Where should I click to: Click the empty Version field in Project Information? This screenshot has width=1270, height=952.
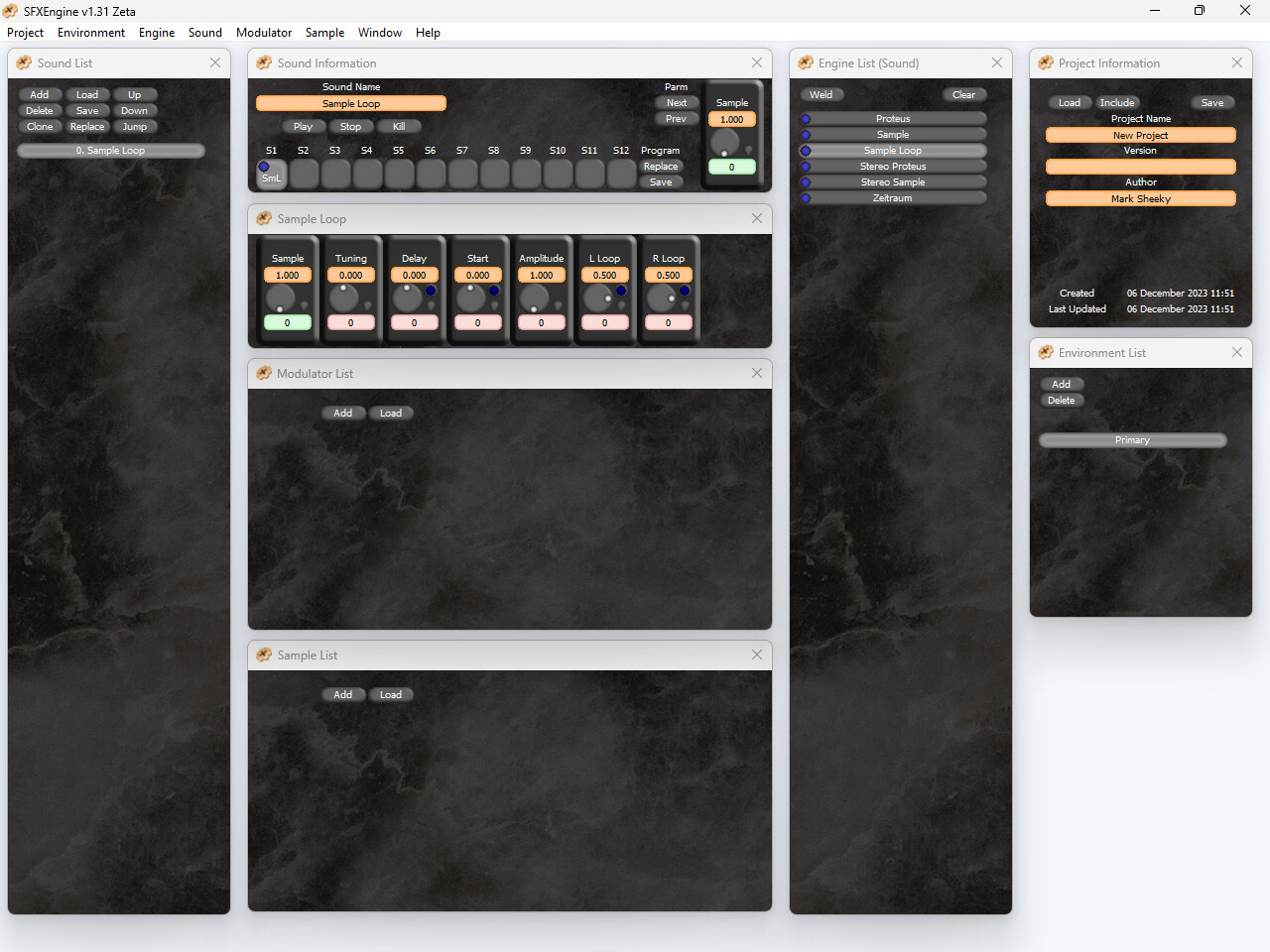(x=1140, y=167)
